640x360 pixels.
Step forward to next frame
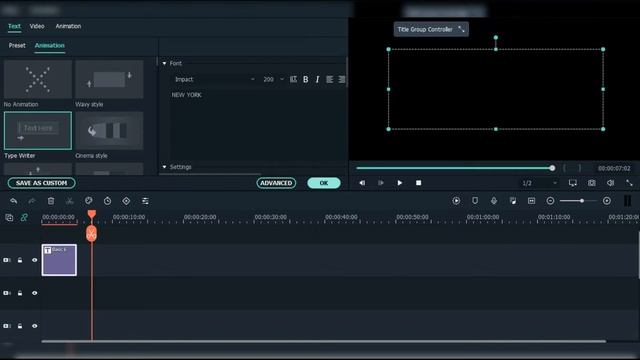coord(381,183)
